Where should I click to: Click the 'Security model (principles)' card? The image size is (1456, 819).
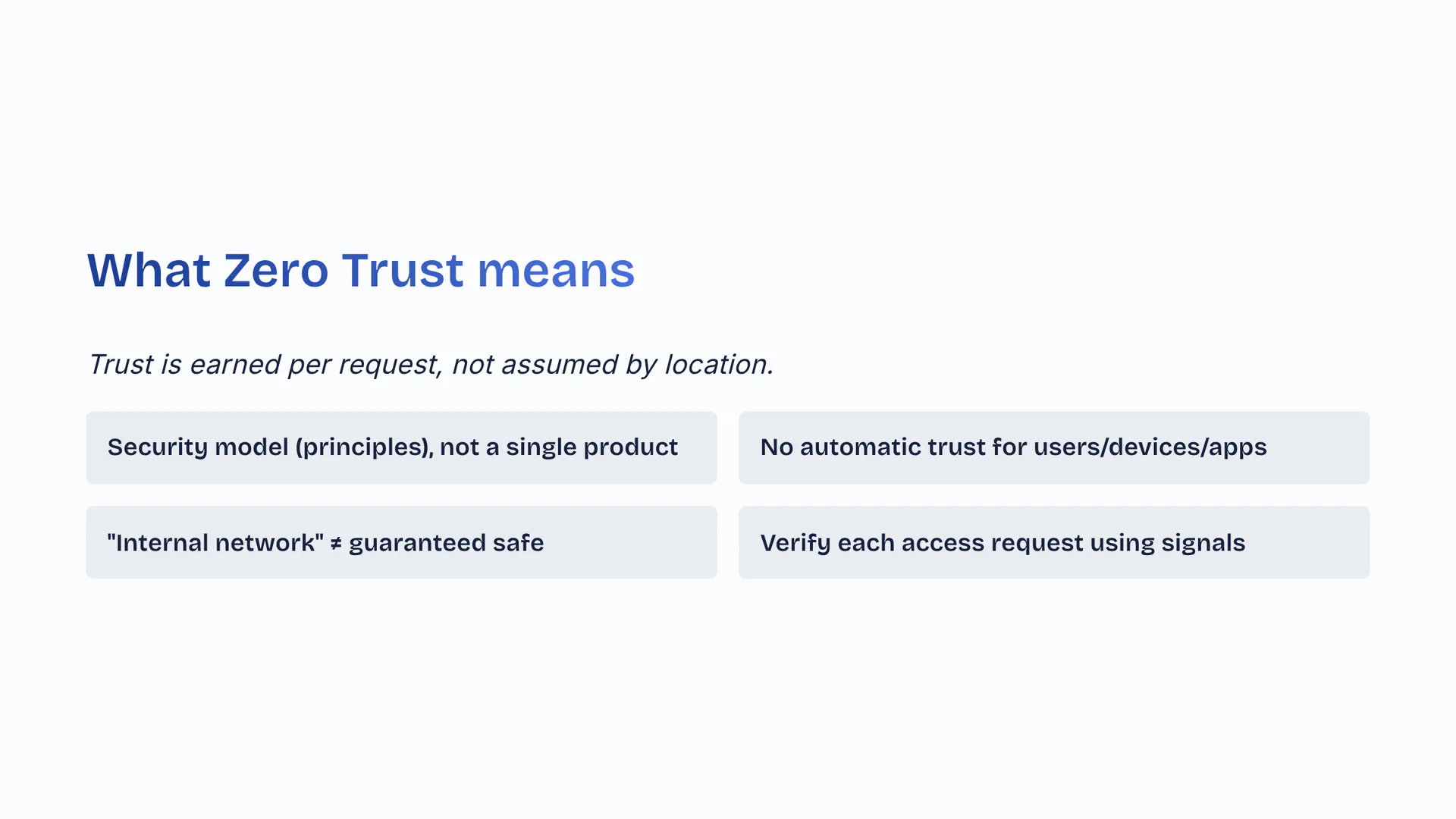click(401, 447)
